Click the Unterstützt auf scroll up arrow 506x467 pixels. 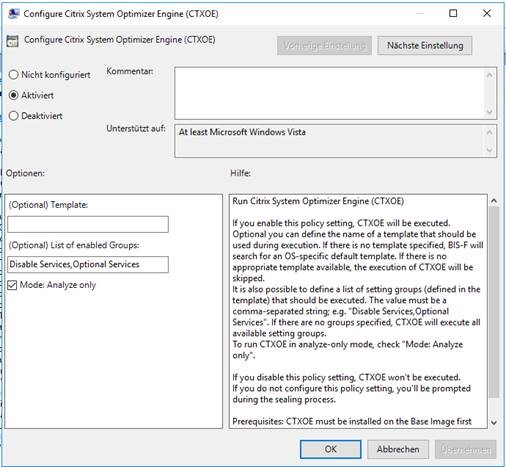coord(489,132)
